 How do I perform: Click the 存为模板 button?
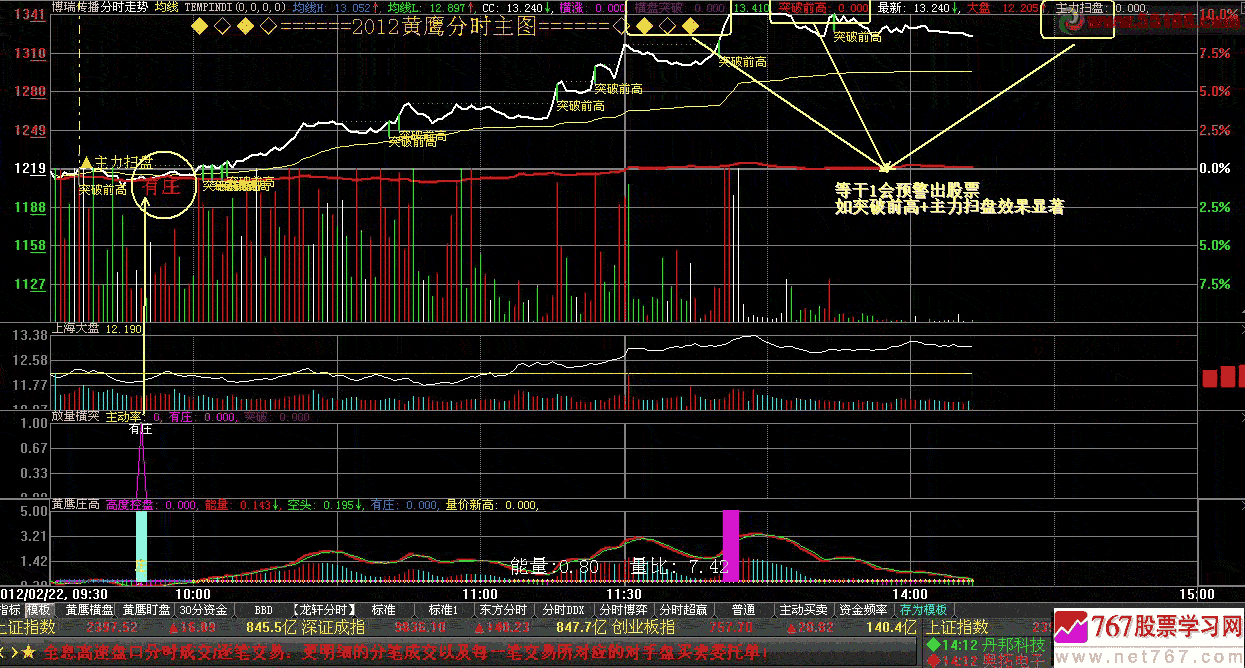(923, 609)
